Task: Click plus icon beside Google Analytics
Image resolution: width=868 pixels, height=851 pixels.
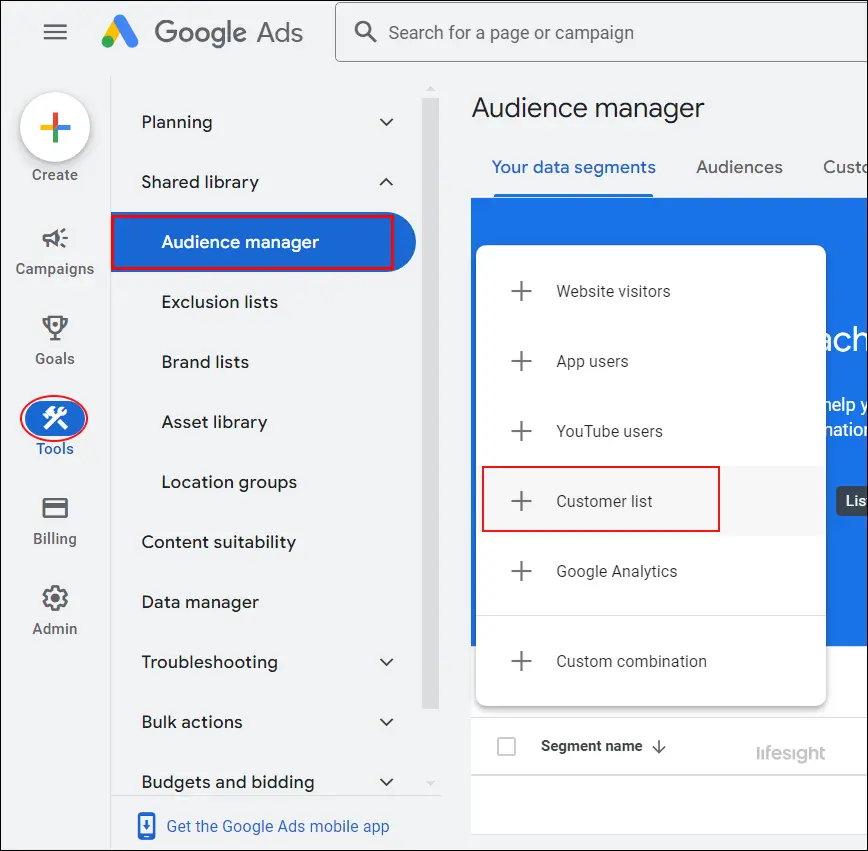Action: click(521, 571)
